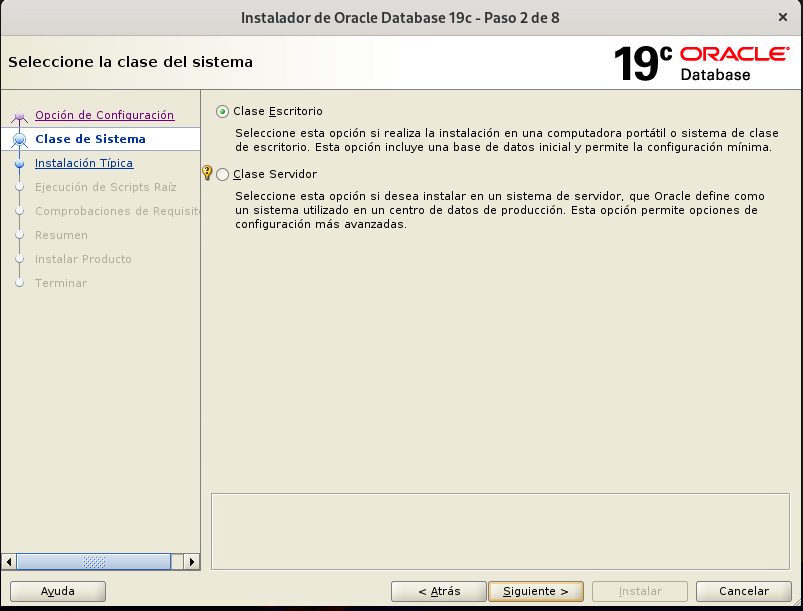803x611 pixels.
Task: Select the Terminar step in the sidebar
Action: (60, 283)
